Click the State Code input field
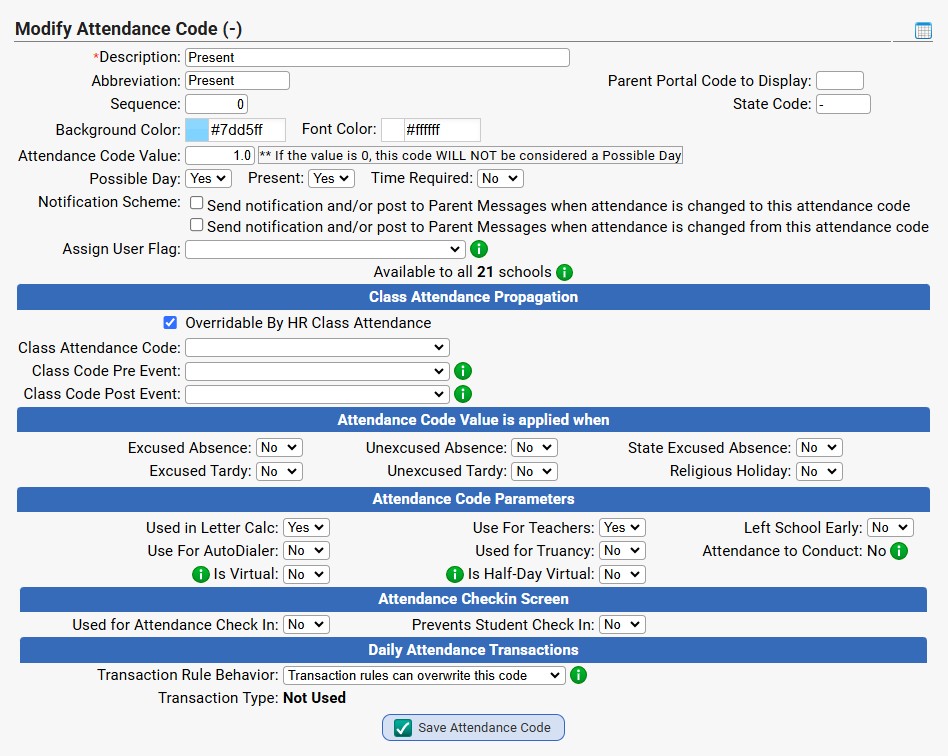948x756 pixels. 843,104
